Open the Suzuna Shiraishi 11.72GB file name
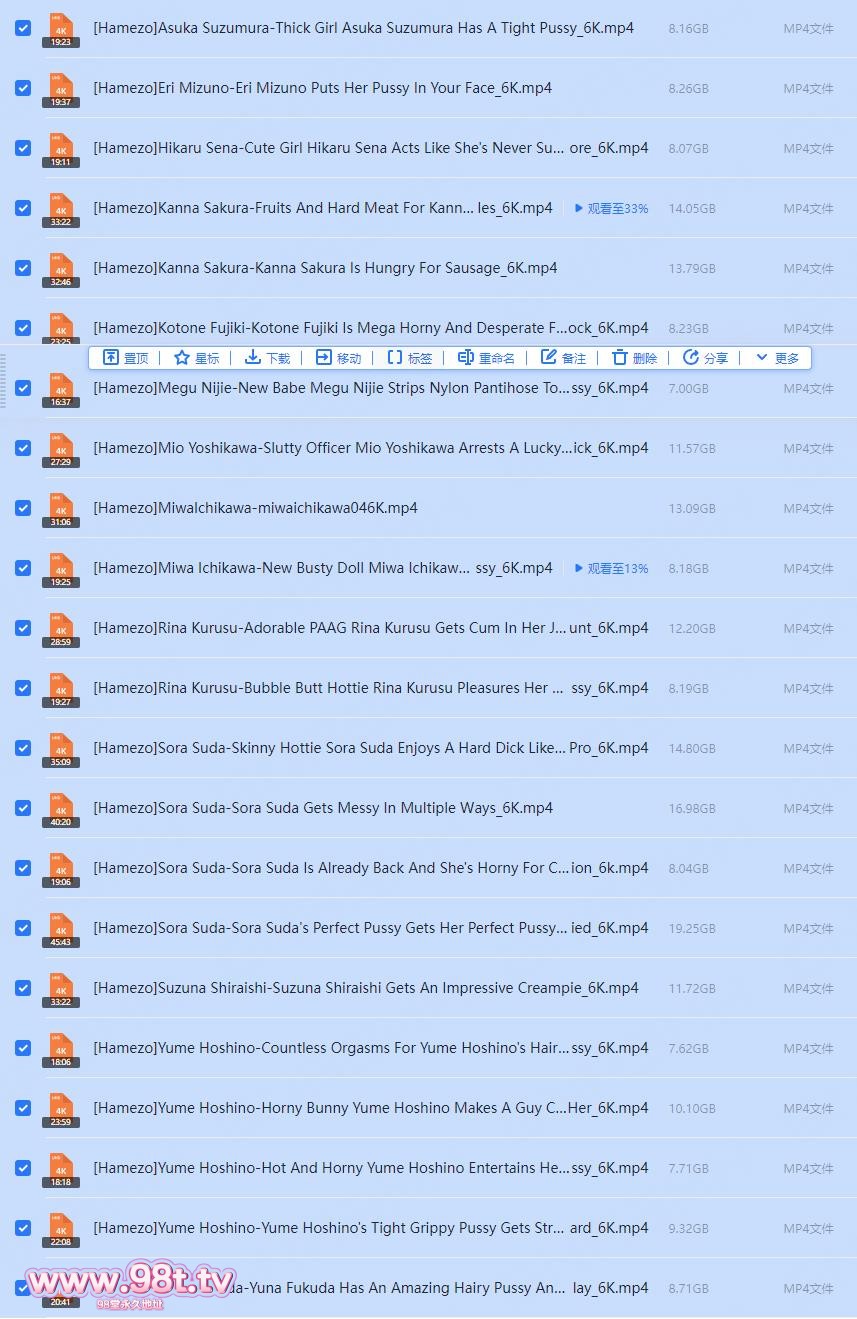Screen dimensions: 857x1319 (365, 988)
